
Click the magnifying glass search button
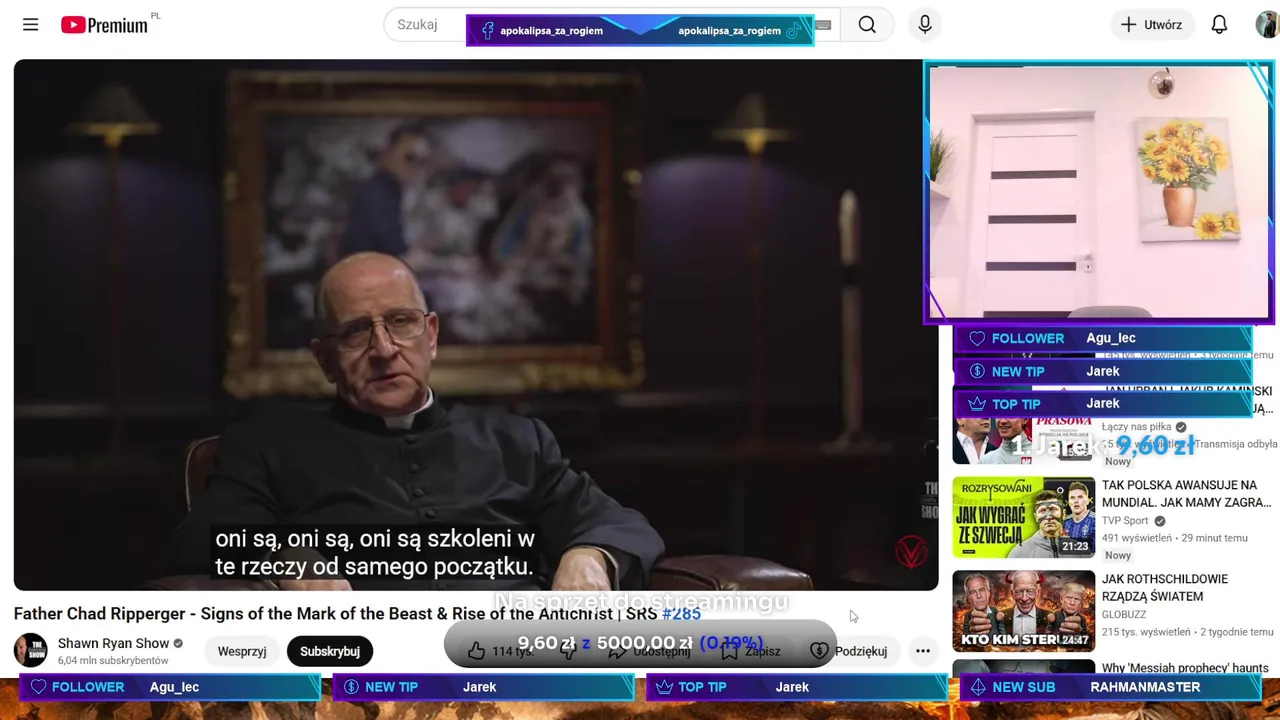coord(867,25)
